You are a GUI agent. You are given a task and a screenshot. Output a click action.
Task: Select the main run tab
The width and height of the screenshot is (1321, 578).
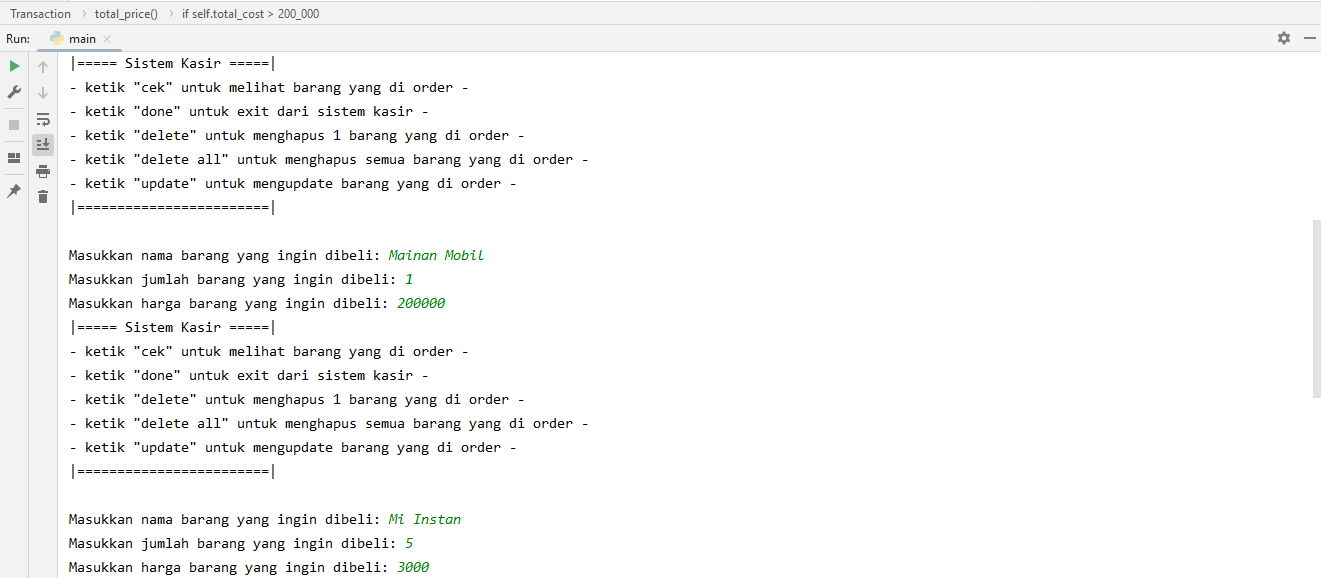coord(82,38)
